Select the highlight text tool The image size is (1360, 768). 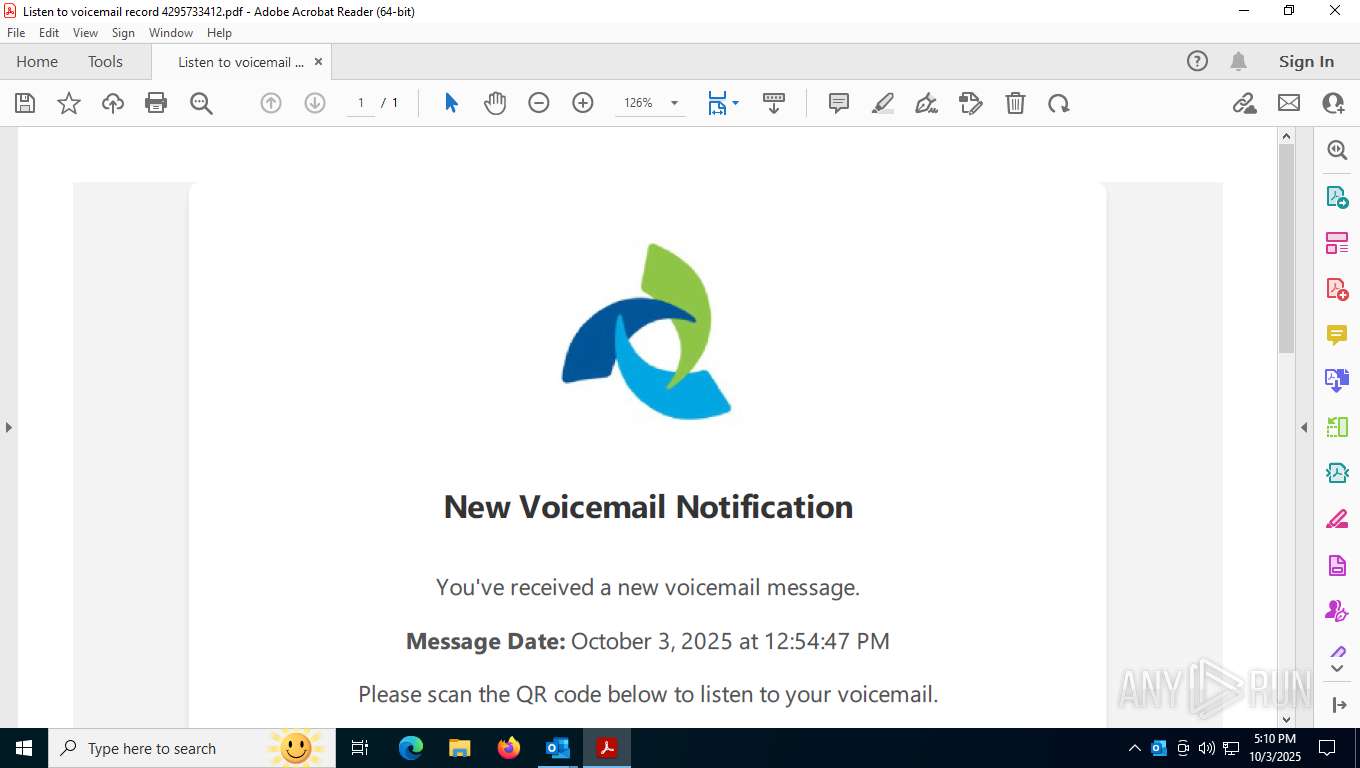tap(883, 103)
